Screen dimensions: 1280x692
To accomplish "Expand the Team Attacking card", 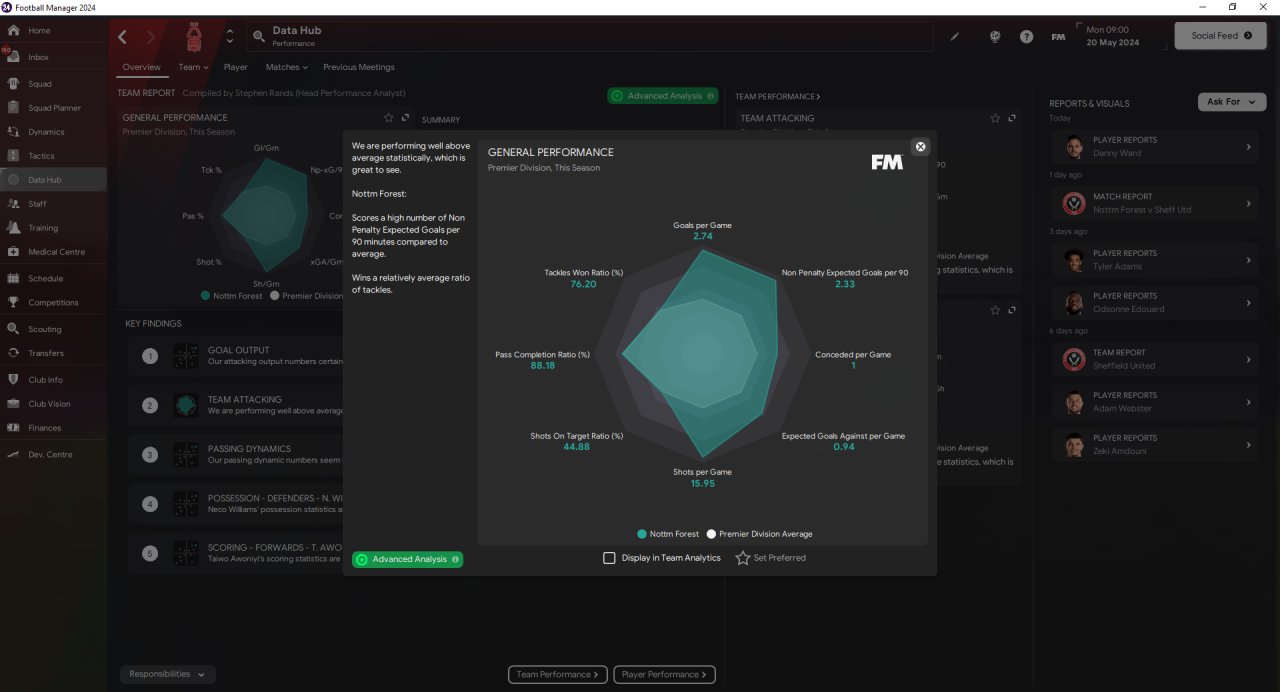I will pos(1012,118).
